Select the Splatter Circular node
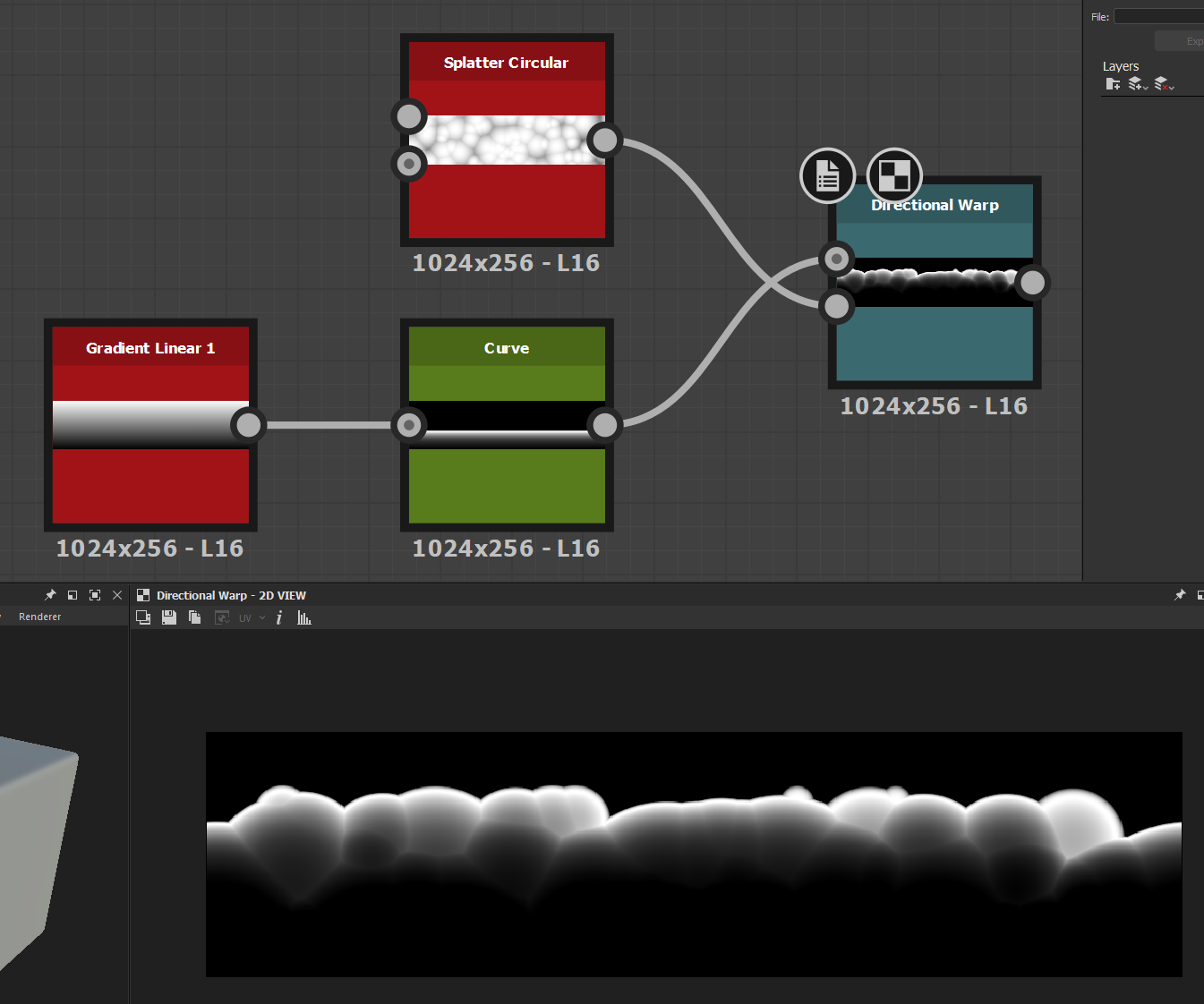This screenshot has width=1204, height=1004. (x=507, y=63)
